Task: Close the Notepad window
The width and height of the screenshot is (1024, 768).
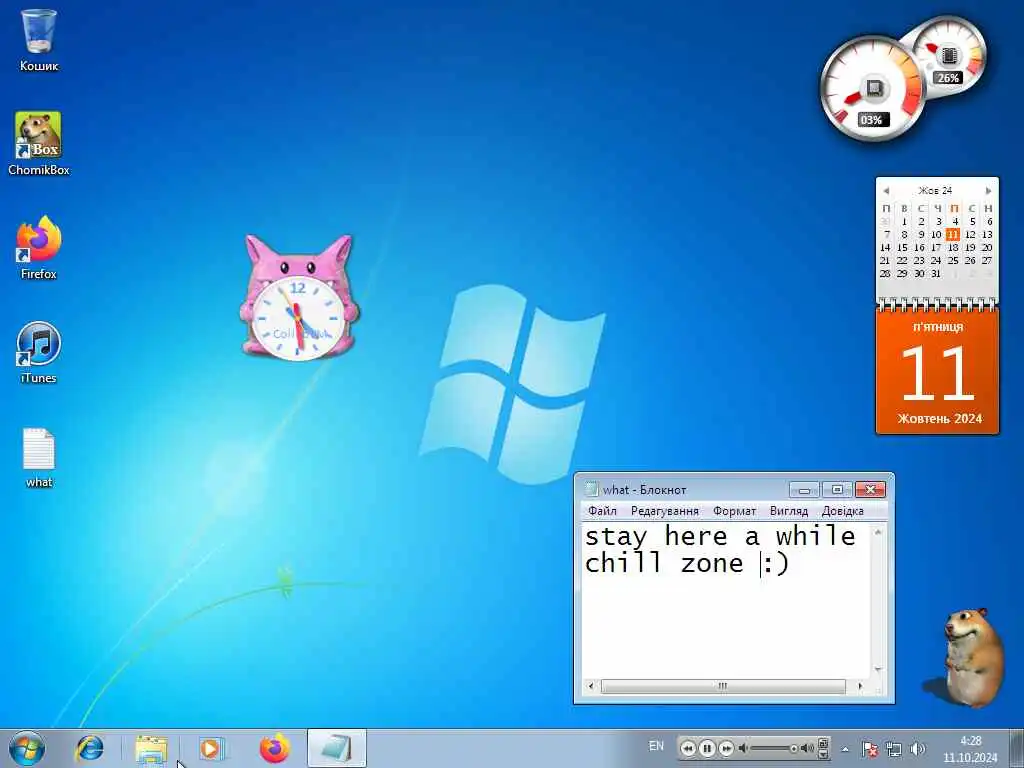Action: point(870,489)
